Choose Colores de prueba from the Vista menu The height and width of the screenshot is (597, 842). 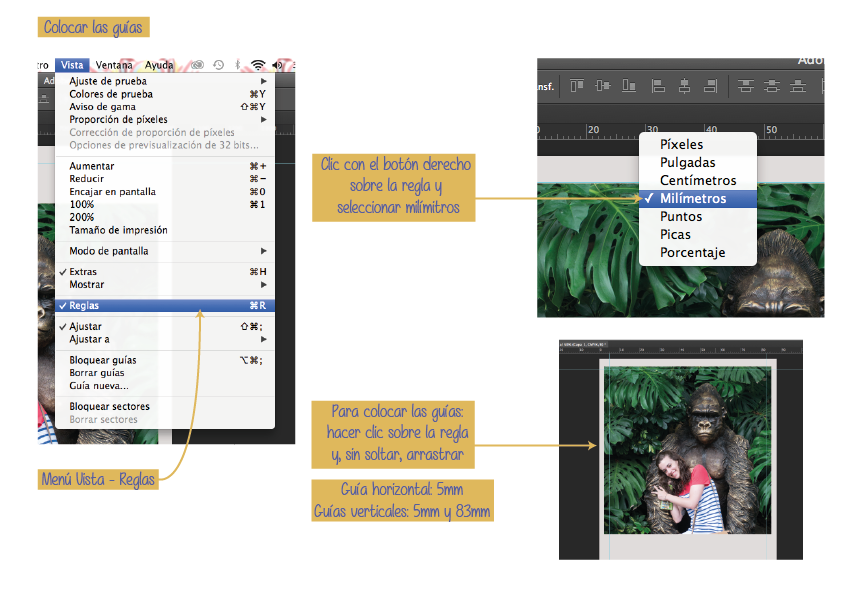[x=165, y=94]
